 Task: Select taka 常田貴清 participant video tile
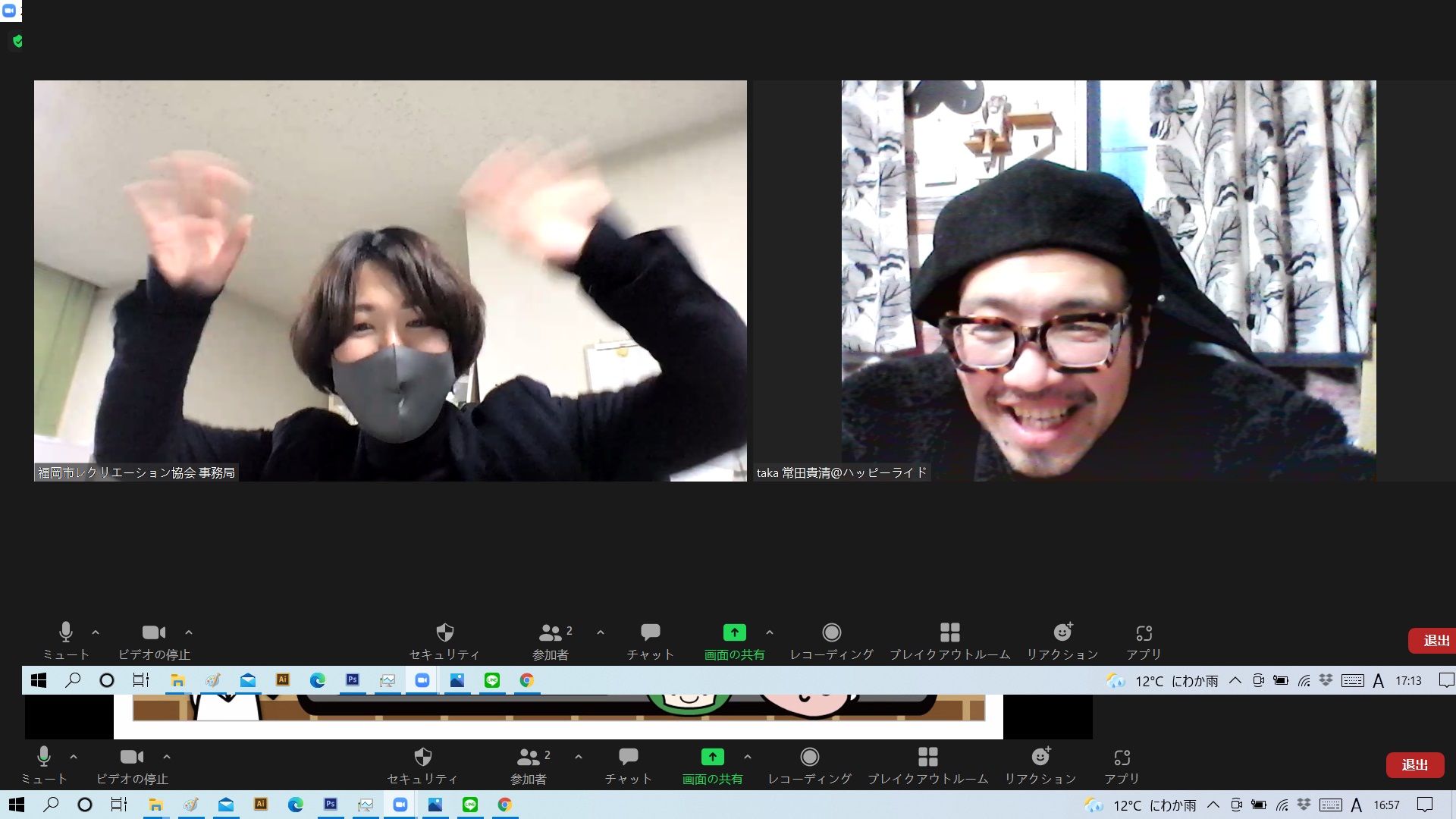pyautogui.click(x=1108, y=281)
